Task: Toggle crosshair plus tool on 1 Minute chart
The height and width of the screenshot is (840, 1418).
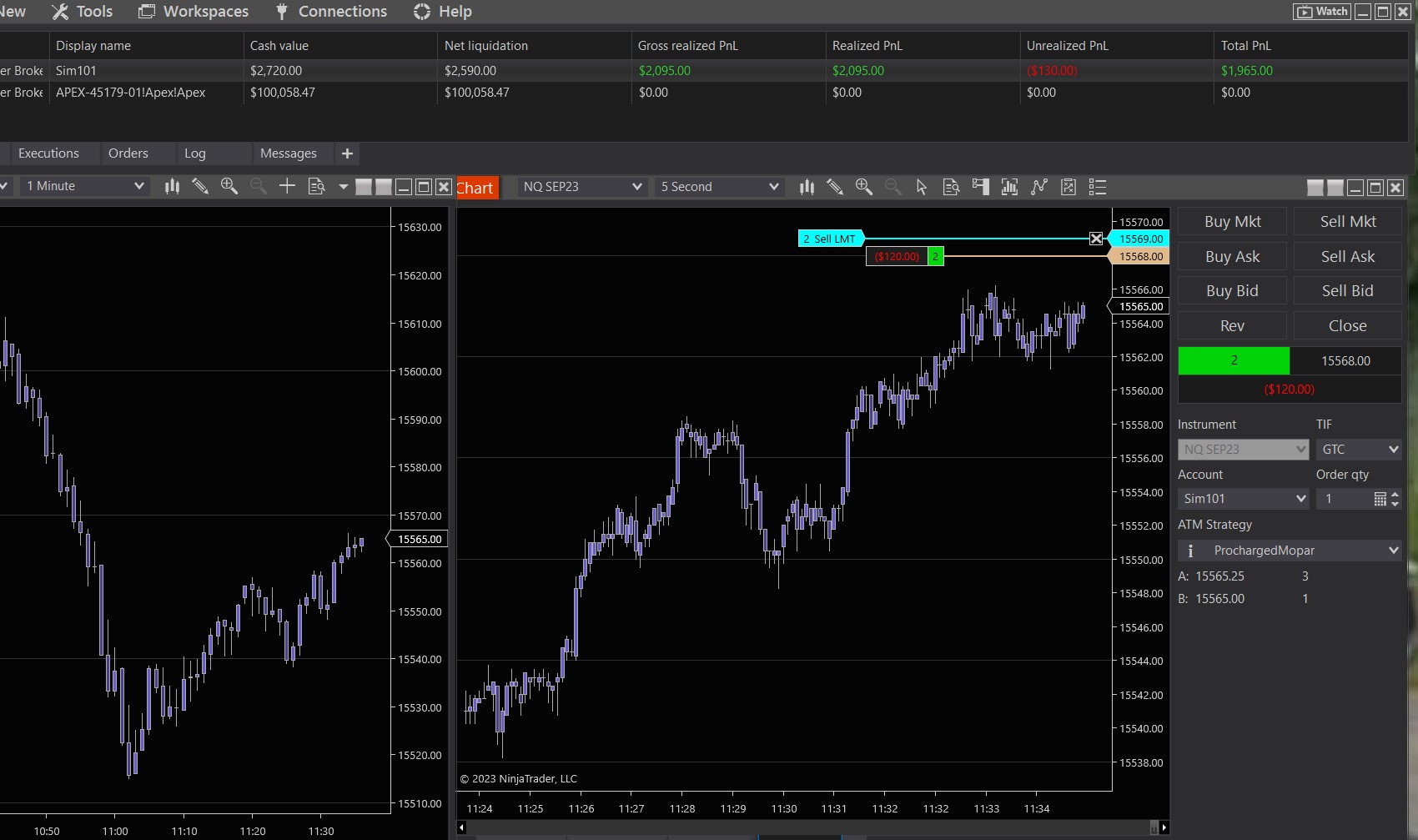Action: click(287, 186)
